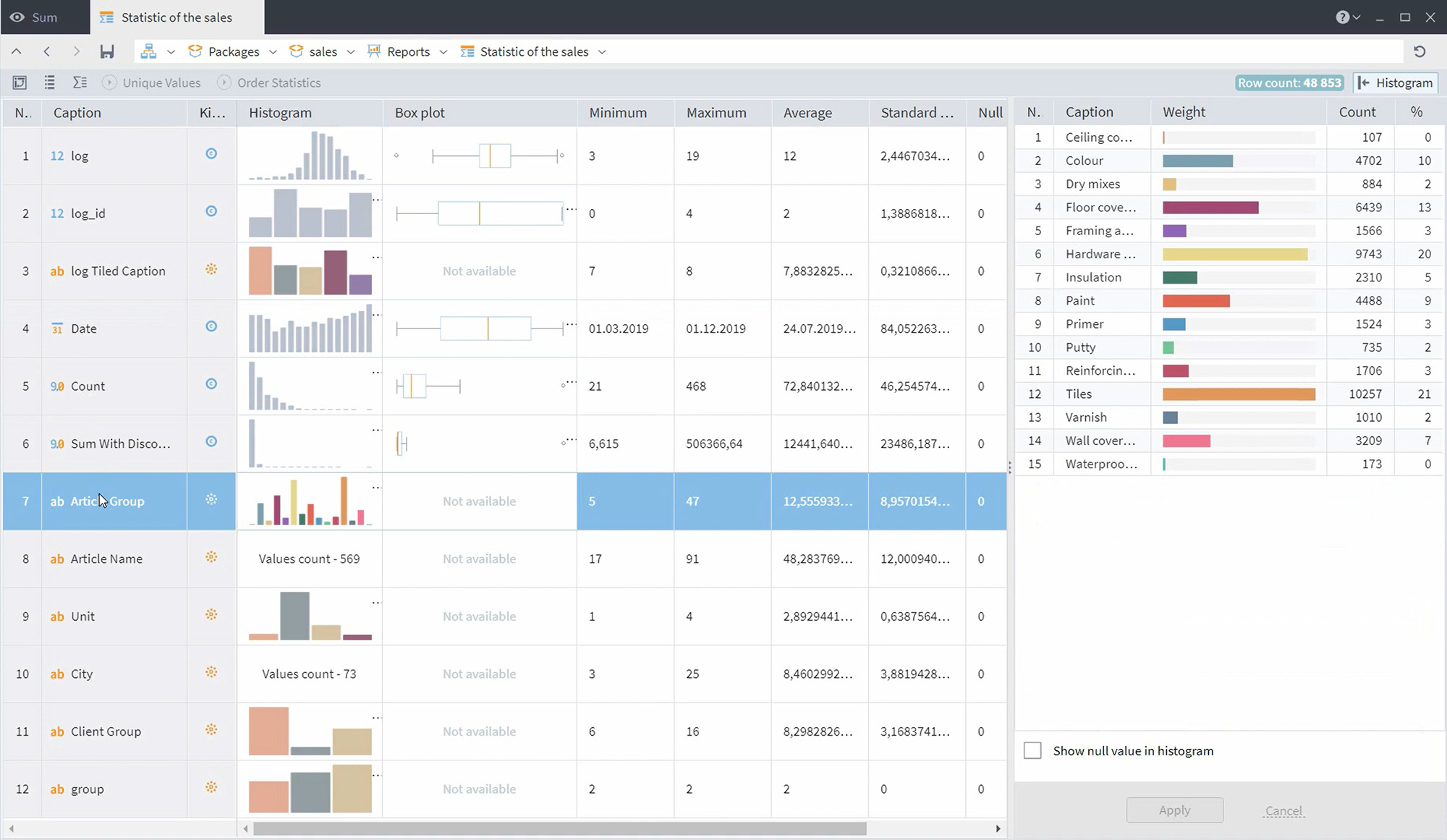Expand the Reports breadcrumb dropdown
The width and height of the screenshot is (1447, 840).
[444, 52]
